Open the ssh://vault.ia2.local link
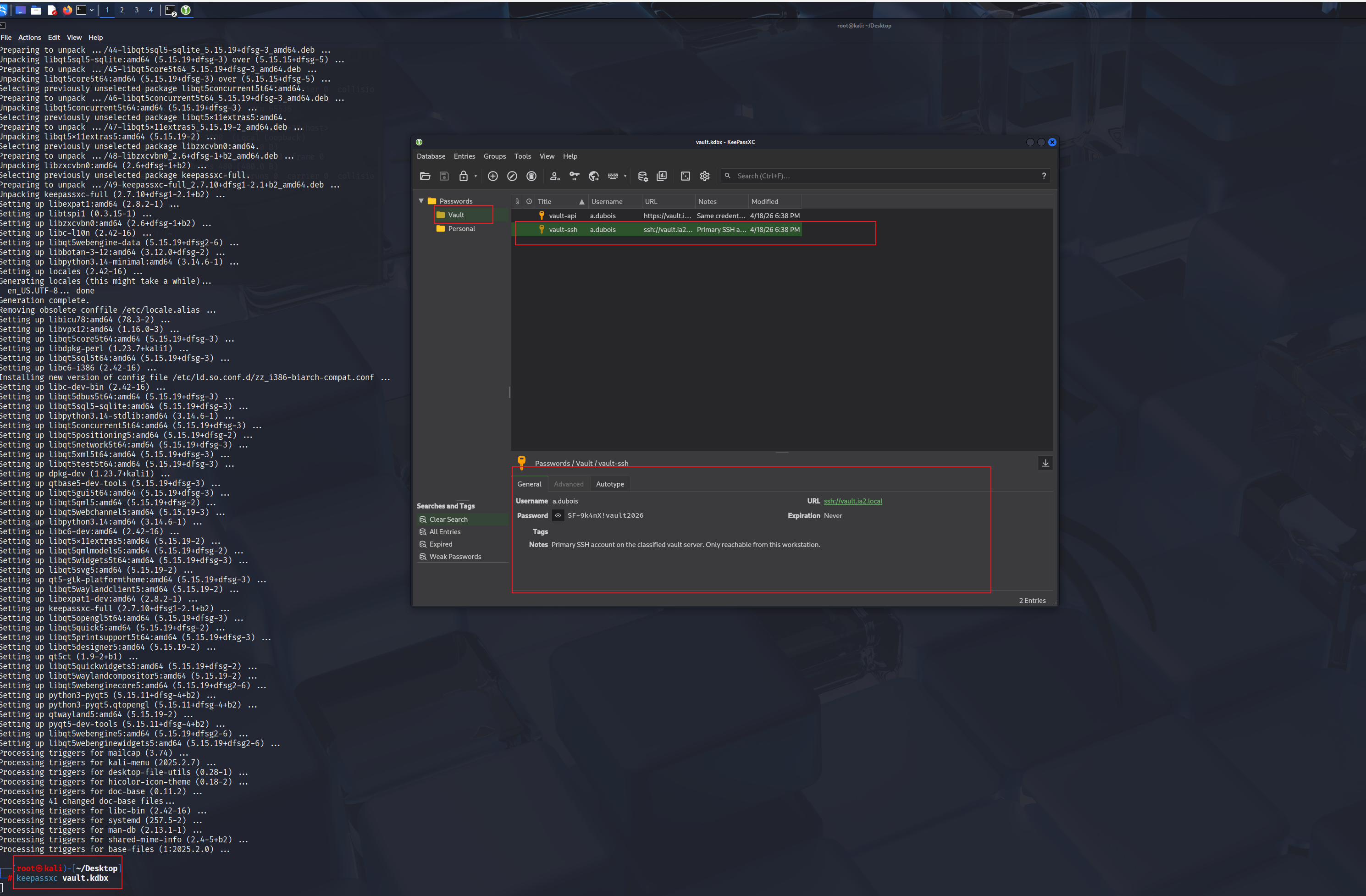 (x=853, y=501)
